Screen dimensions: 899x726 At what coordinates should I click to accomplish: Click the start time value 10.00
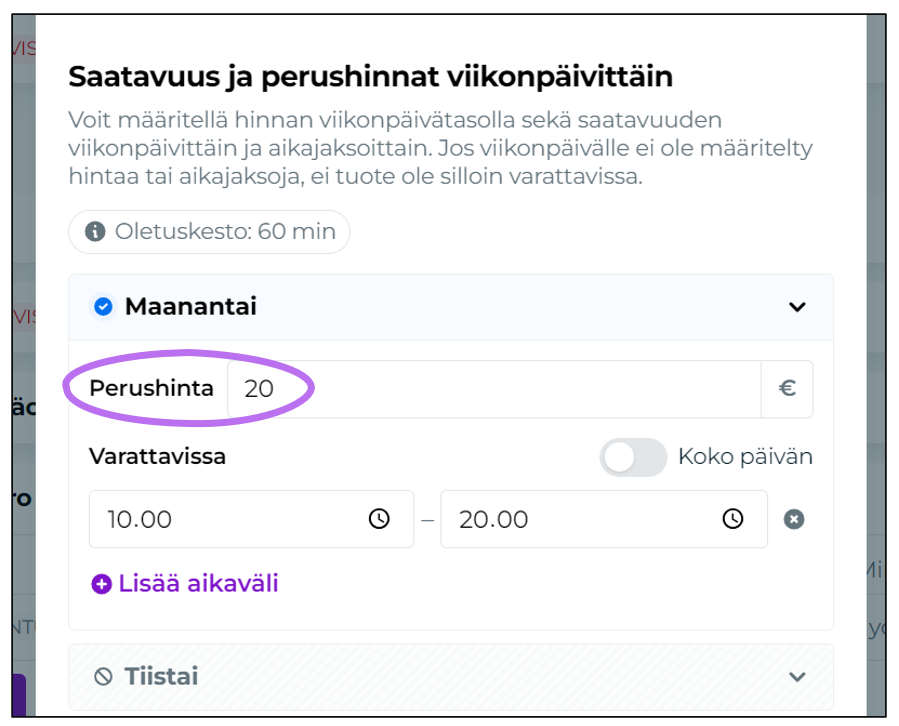[140, 519]
